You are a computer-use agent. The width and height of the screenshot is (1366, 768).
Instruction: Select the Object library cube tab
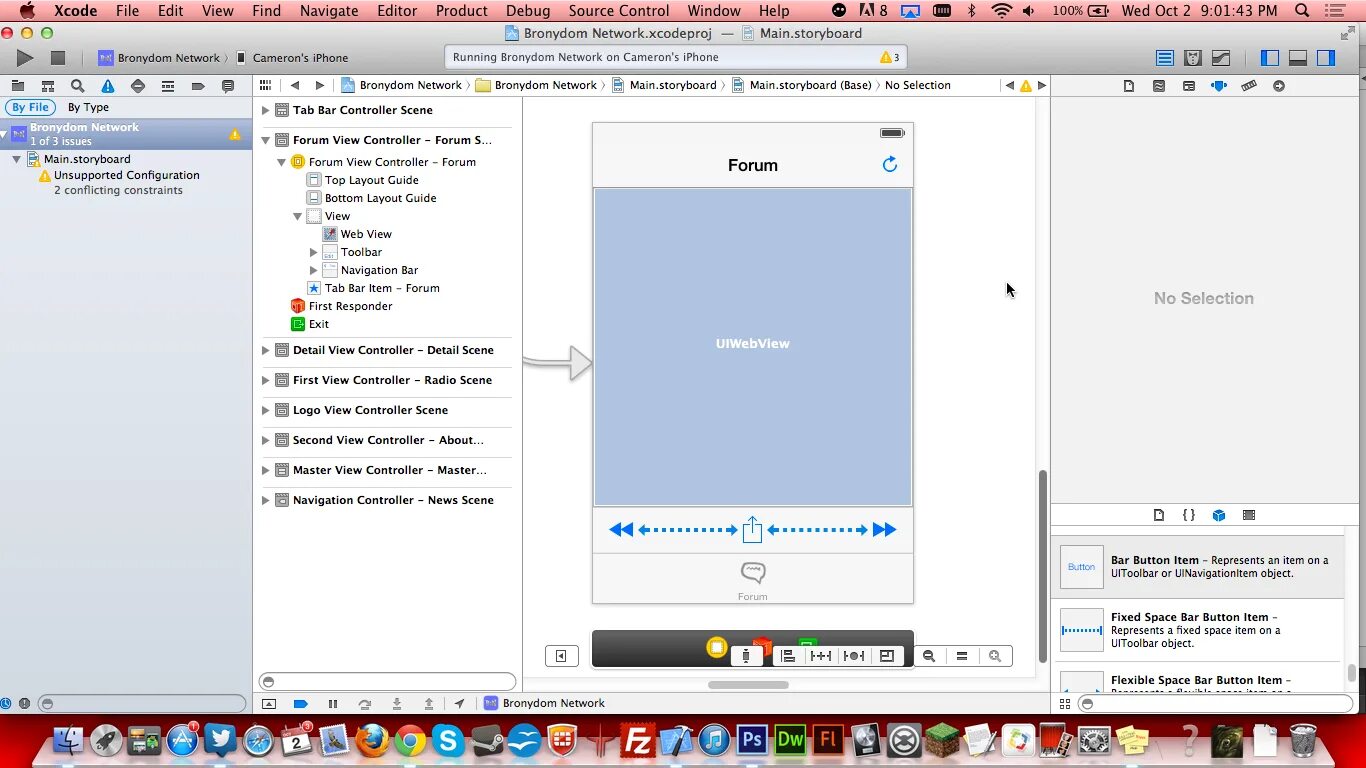(1219, 515)
